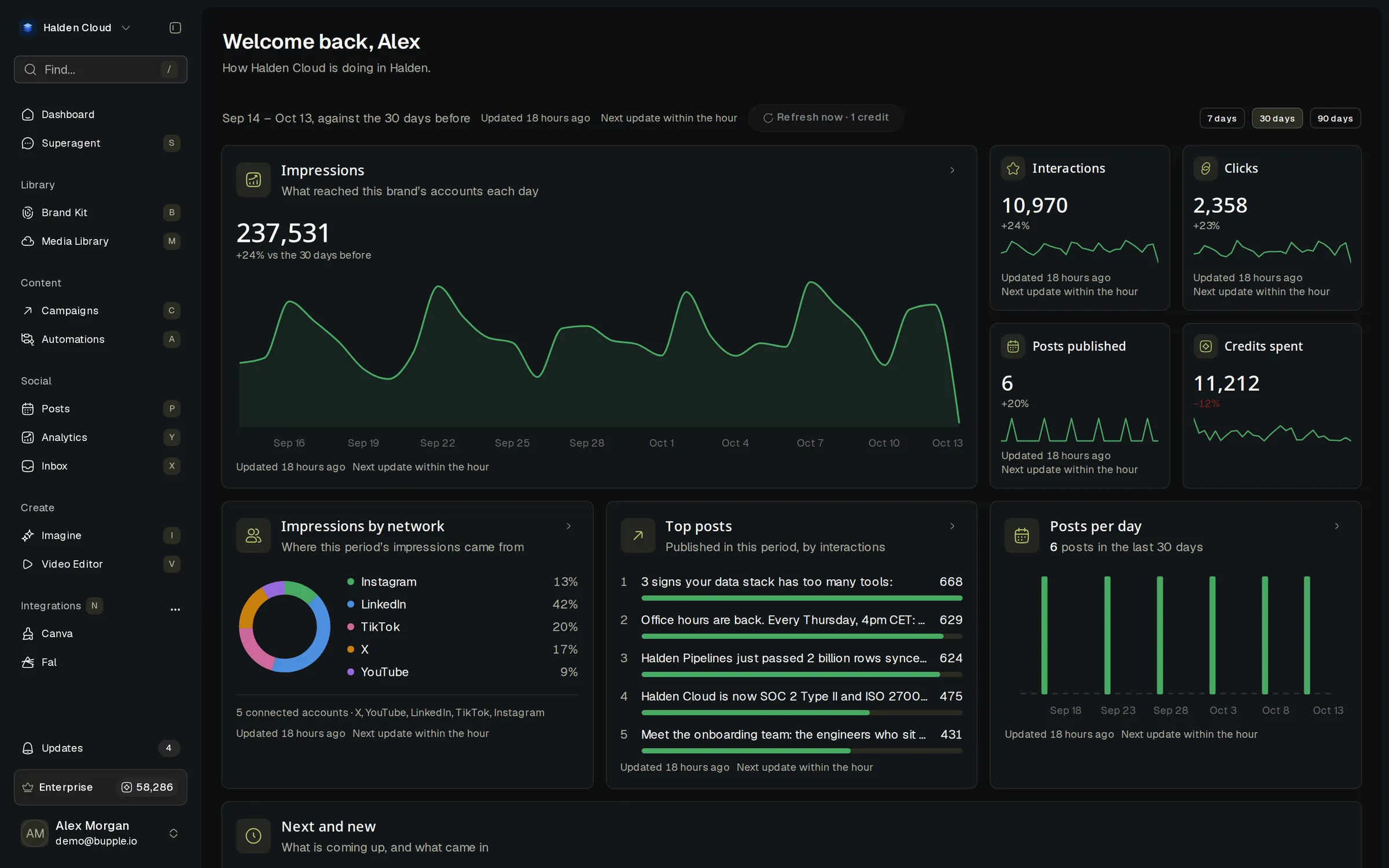Click the Inbox tray icon
Image resolution: width=1389 pixels, height=868 pixels.
28,466
